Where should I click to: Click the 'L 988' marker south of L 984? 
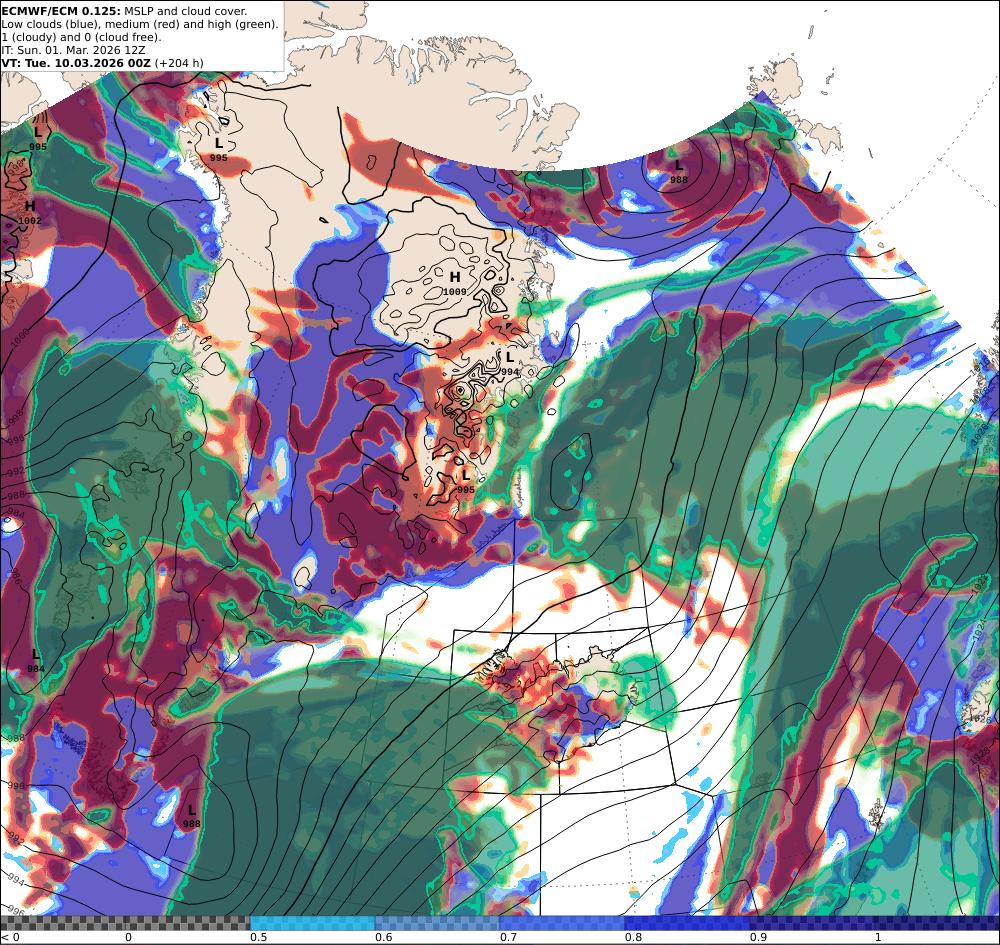[191, 816]
